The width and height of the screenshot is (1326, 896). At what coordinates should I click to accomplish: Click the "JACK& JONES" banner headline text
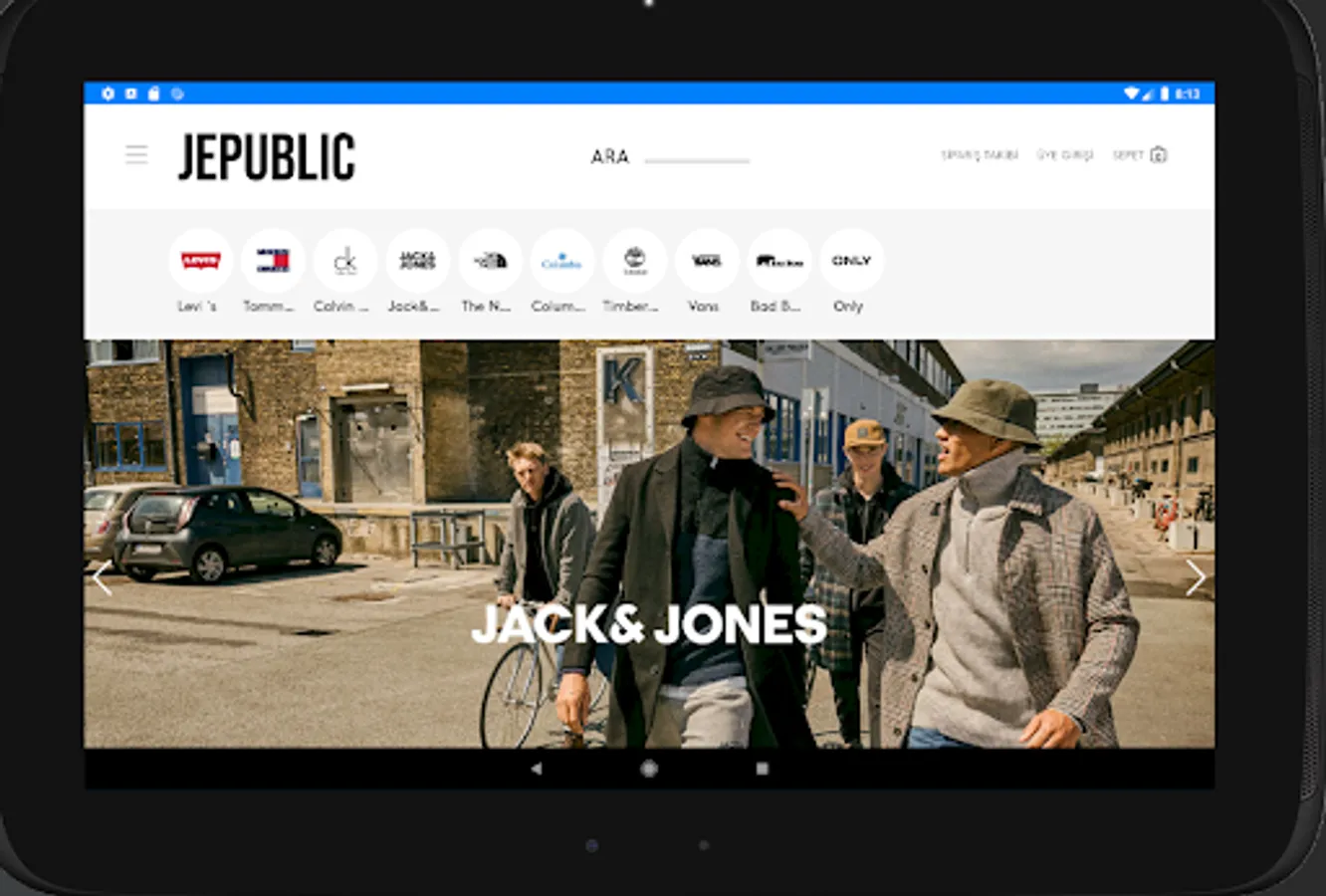[649, 624]
